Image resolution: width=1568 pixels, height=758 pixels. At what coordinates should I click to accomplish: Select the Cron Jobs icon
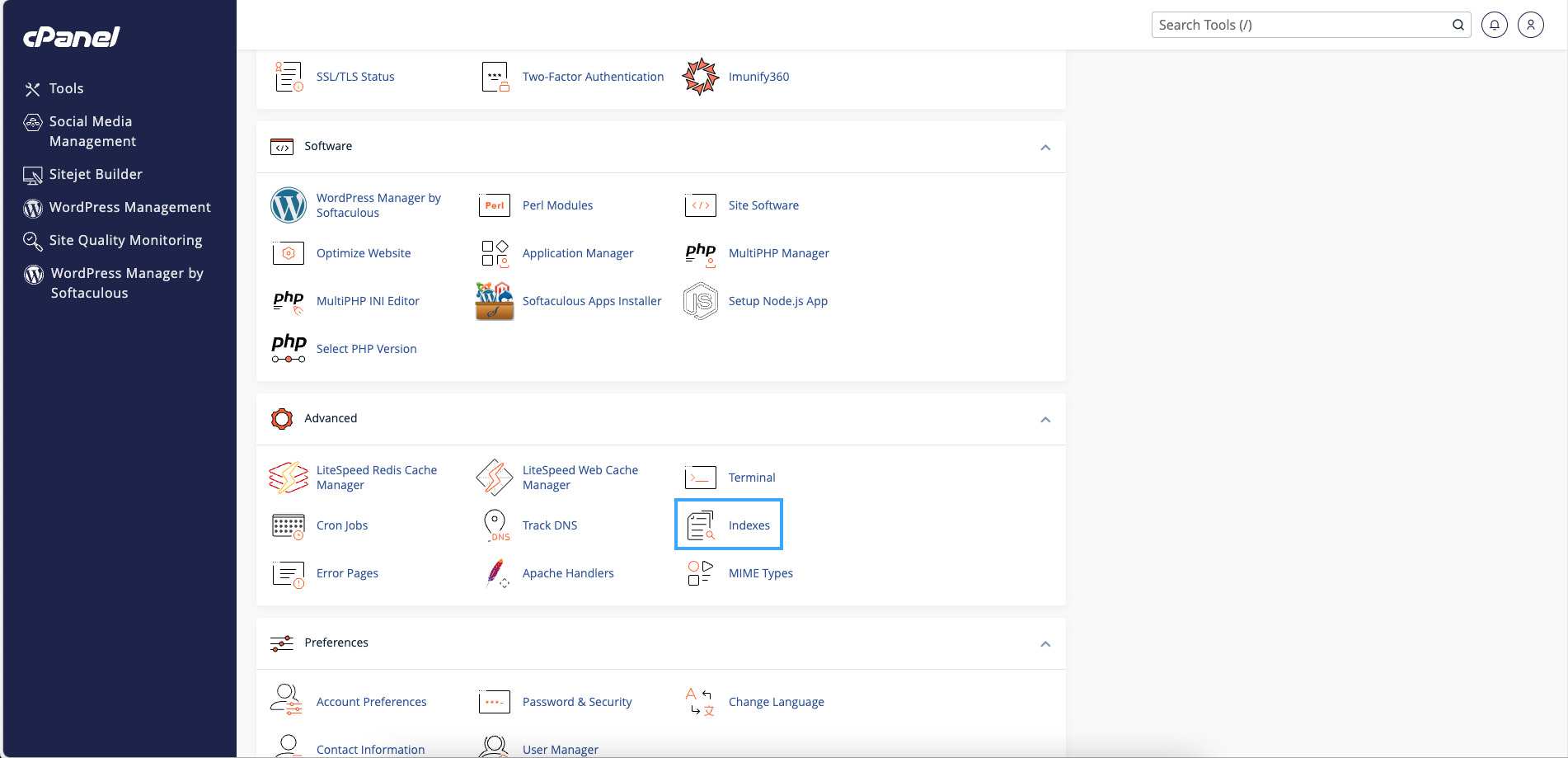coord(287,525)
